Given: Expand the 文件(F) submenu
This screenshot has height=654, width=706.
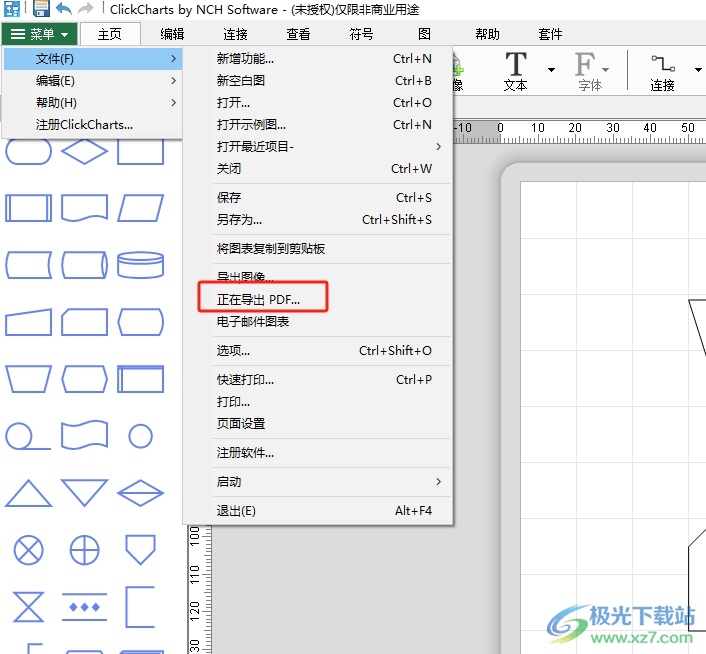Looking at the screenshot, I should pos(93,59).
